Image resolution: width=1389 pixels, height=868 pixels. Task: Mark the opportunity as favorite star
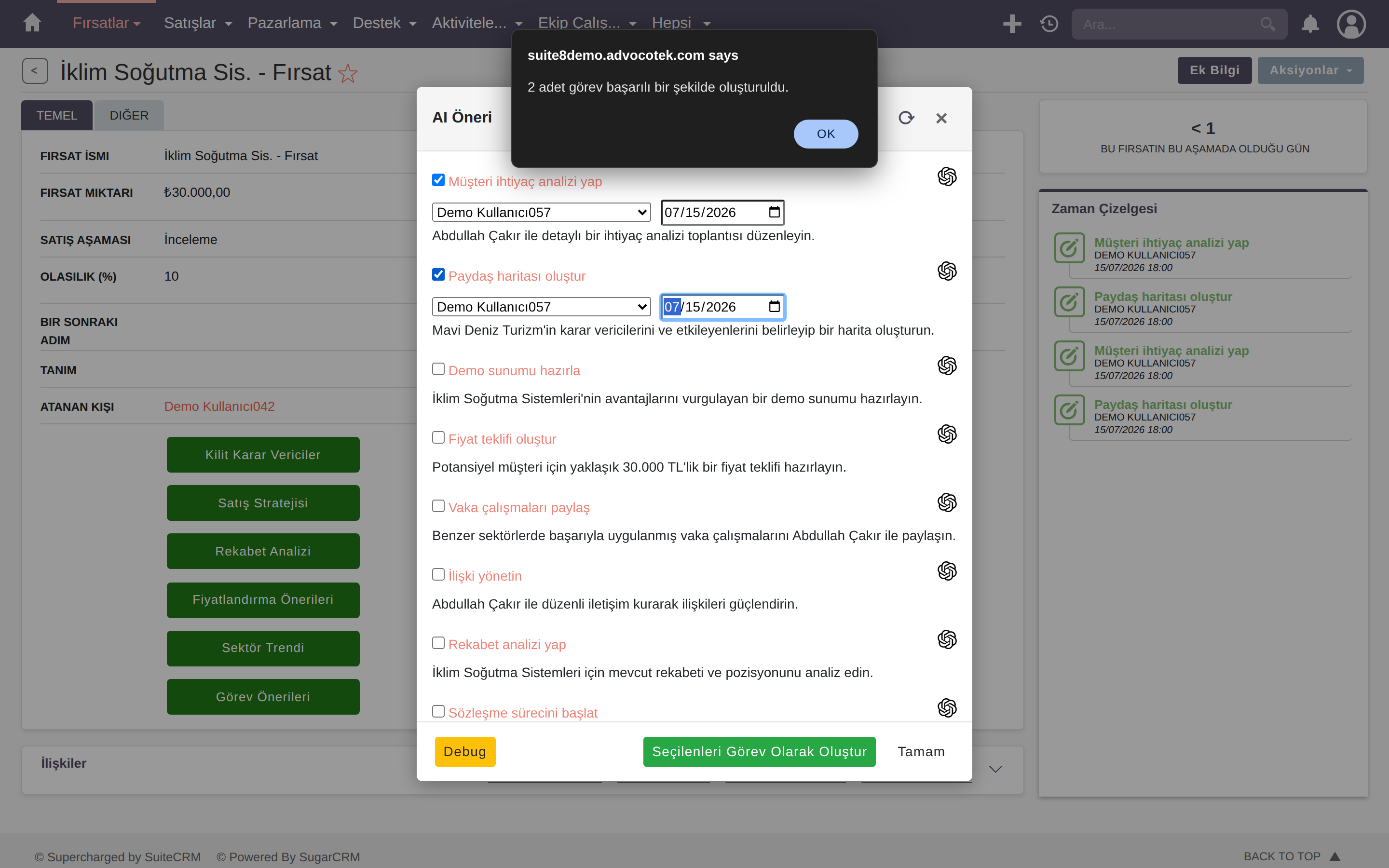(348, 73)
